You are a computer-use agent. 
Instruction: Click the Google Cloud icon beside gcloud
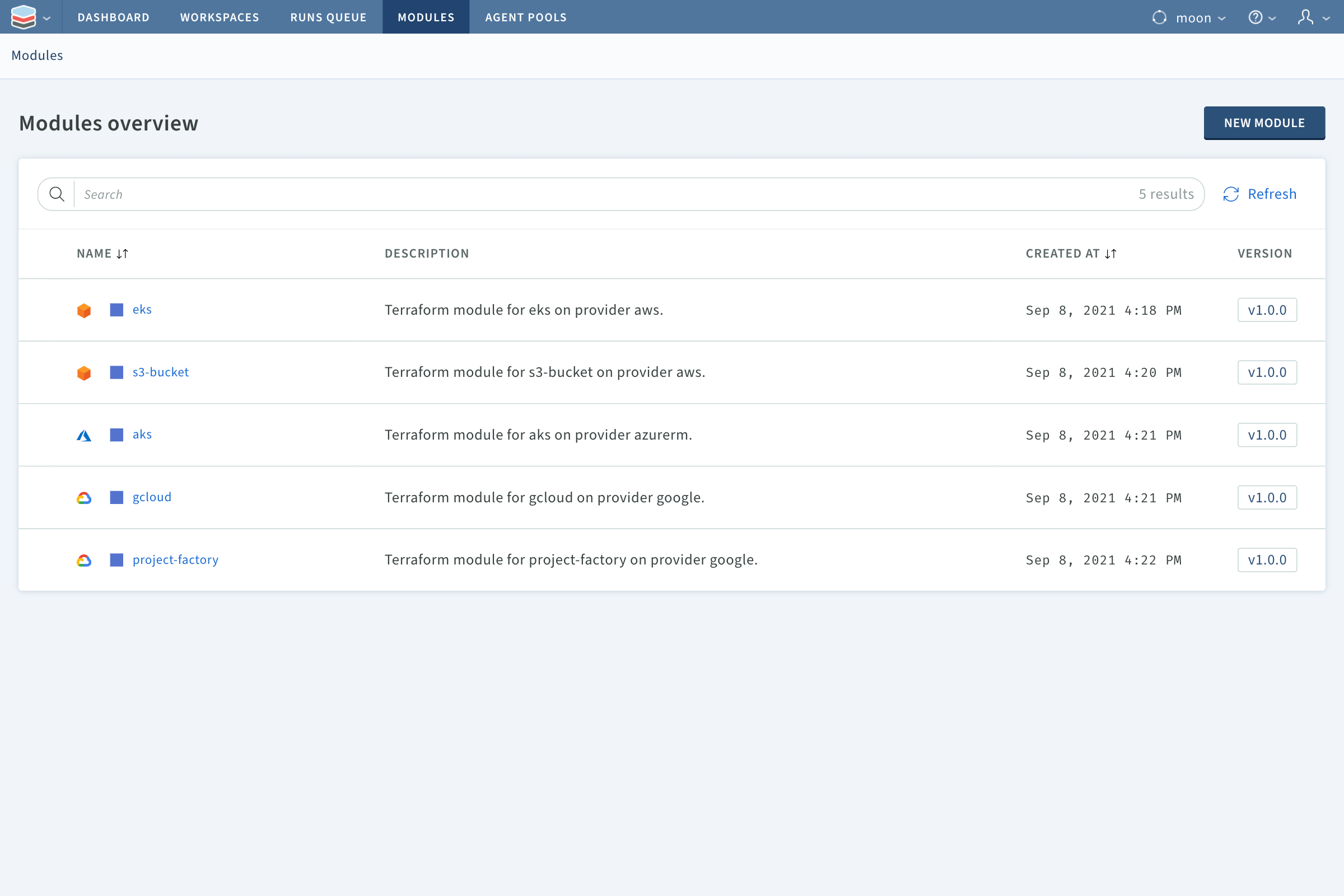coord(84,497)
